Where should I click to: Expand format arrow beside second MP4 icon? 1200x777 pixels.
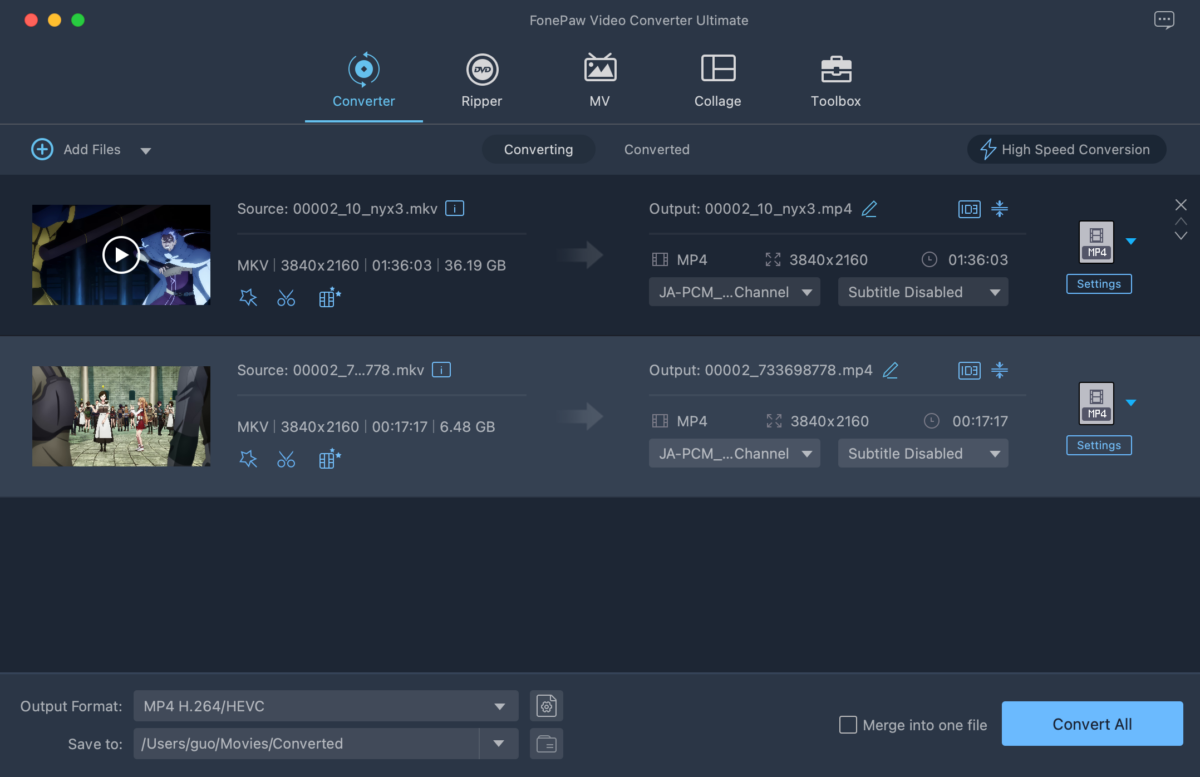pos(1130,402)
